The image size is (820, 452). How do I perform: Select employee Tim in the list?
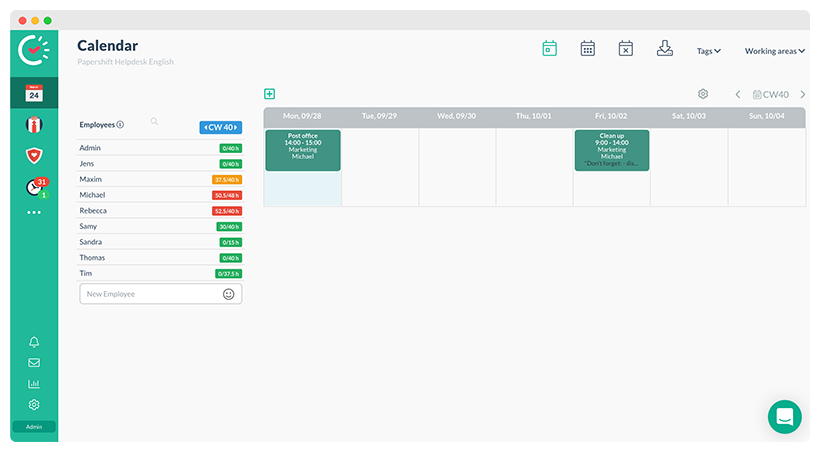[160, 273]
